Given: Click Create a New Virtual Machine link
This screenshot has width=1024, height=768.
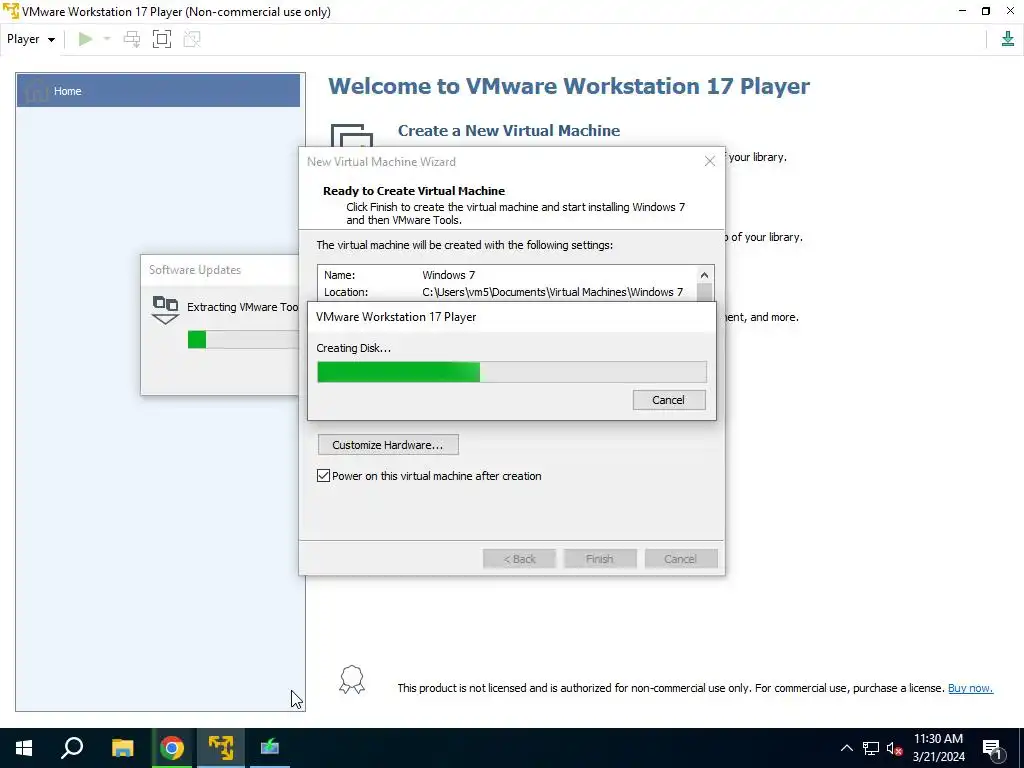Looking at the screenshot, I should (509, 131).
